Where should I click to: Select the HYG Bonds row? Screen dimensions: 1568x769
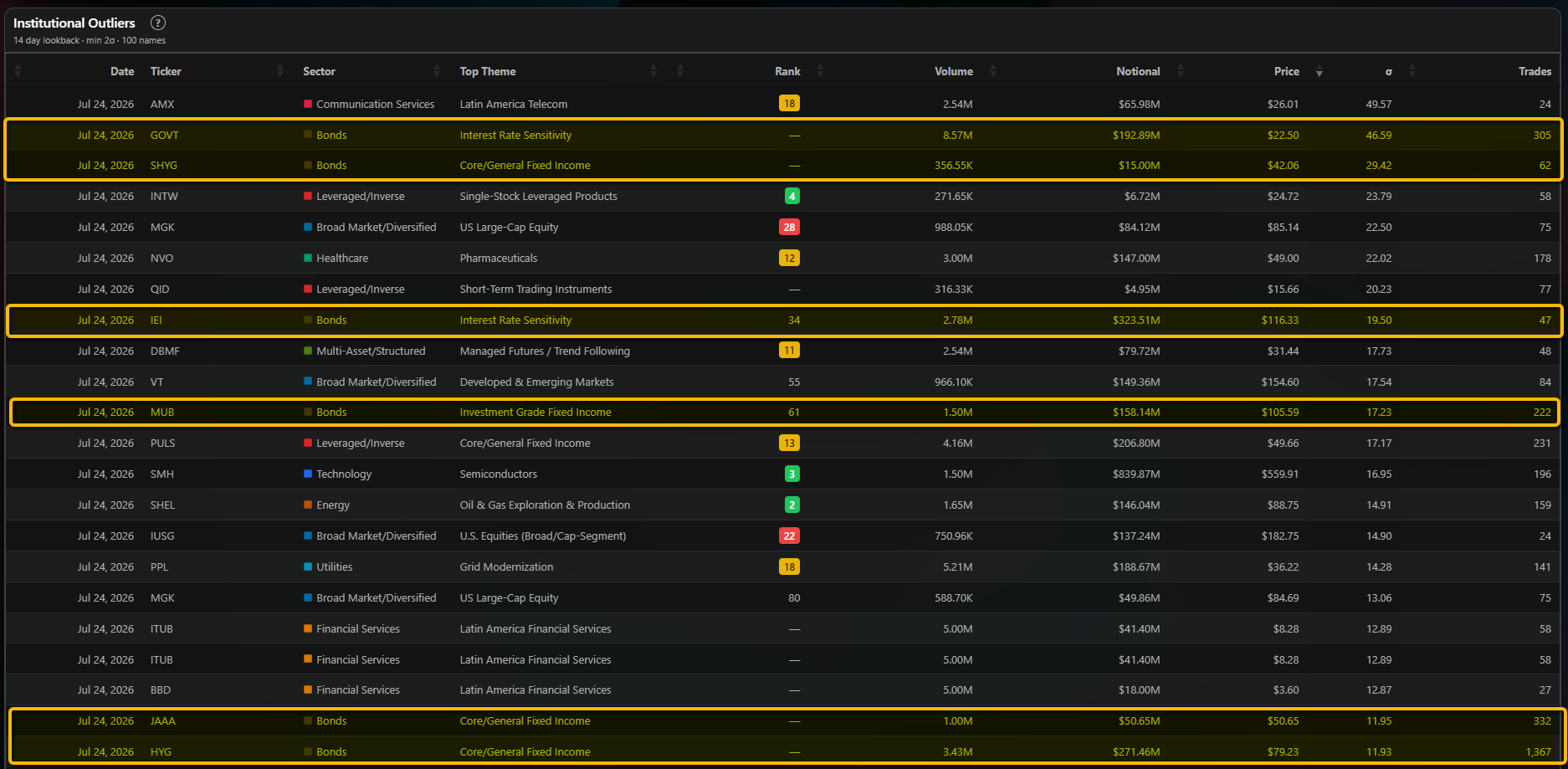pos(783,751)
